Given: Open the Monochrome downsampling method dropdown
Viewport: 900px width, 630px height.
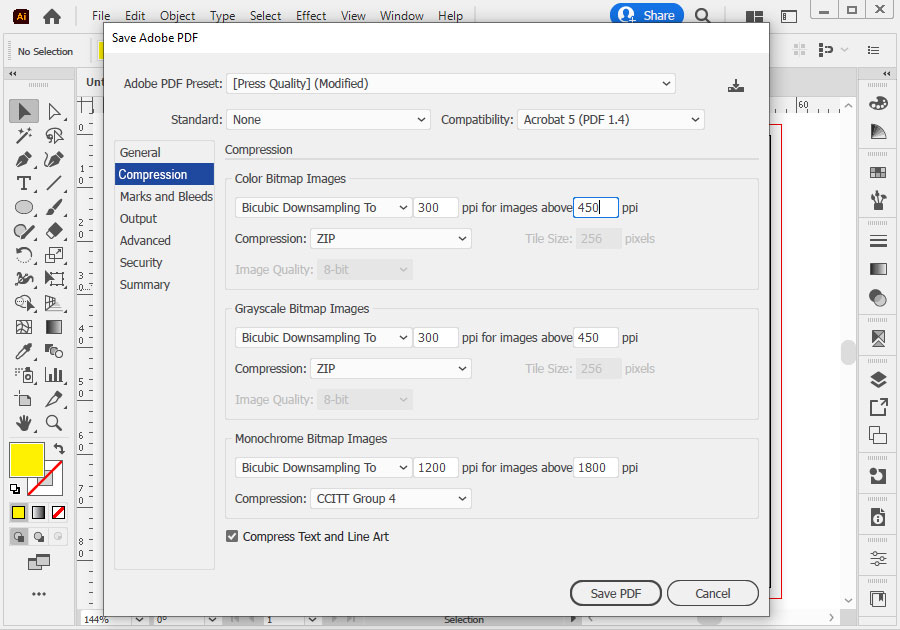Looking at the screenshot, I should (324, 468).
